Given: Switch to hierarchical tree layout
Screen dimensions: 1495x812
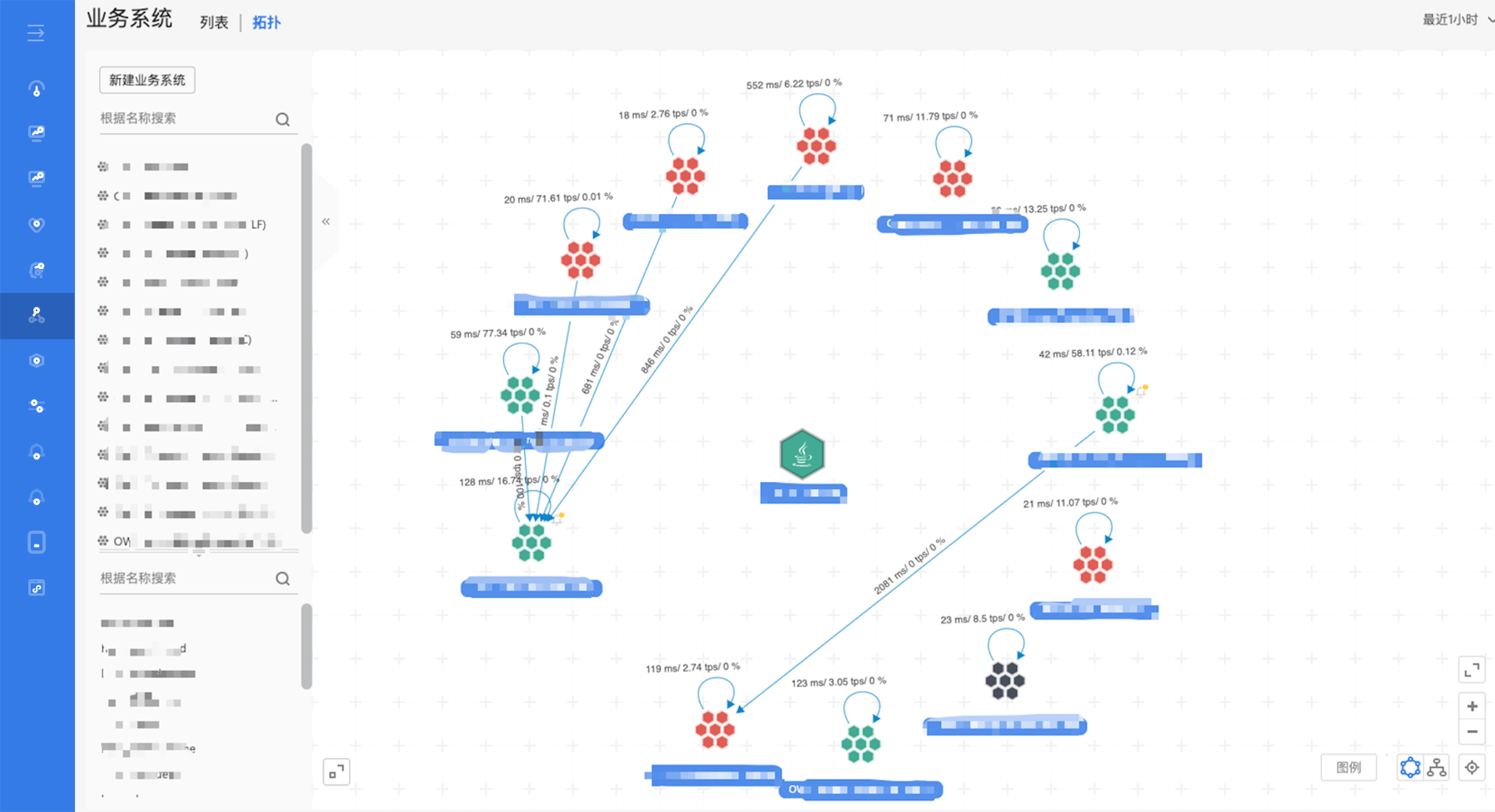Looking at the screenshot, I should tap(1437, 768).
